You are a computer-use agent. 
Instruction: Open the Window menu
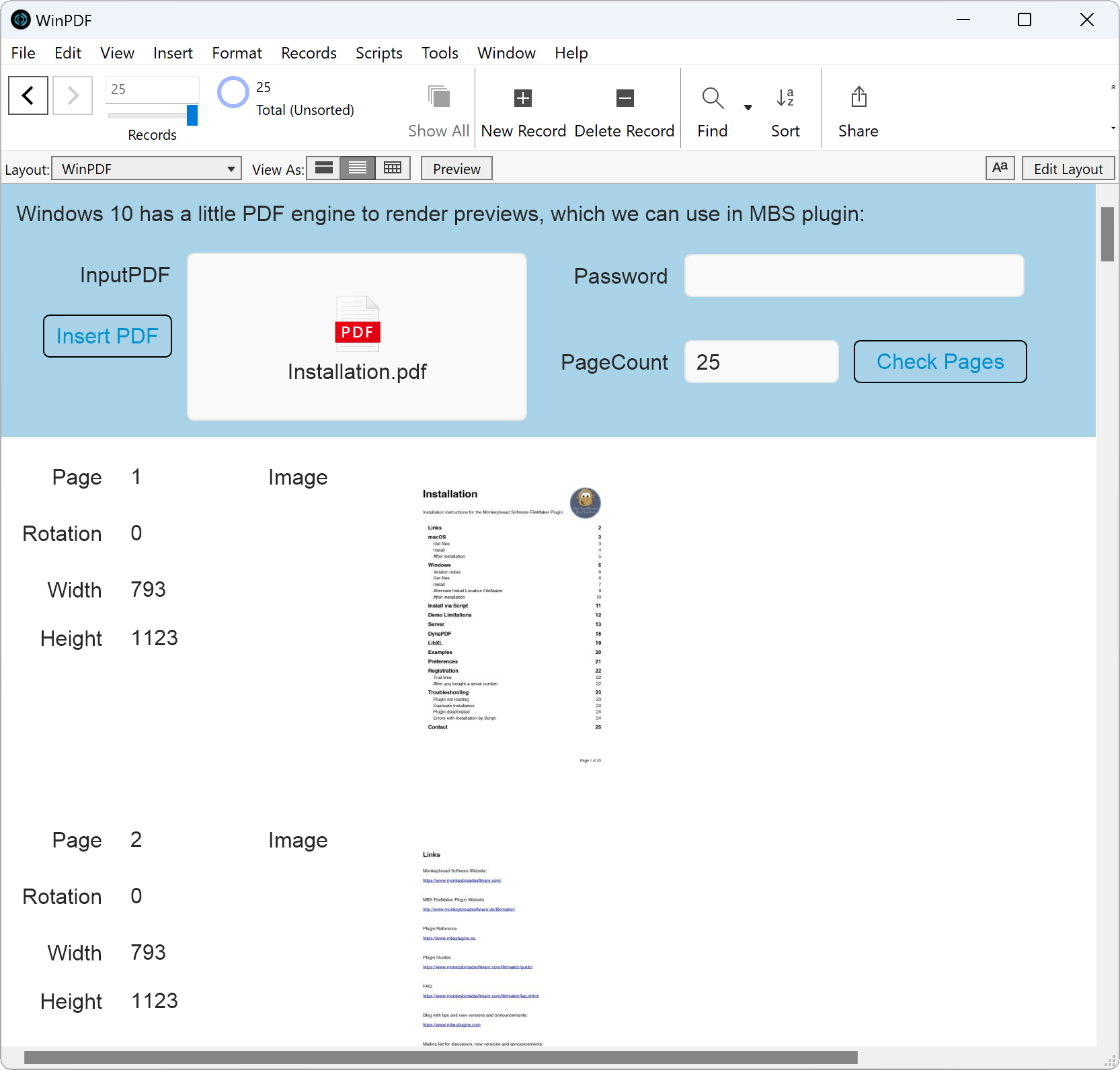click(x=506, y=53)
